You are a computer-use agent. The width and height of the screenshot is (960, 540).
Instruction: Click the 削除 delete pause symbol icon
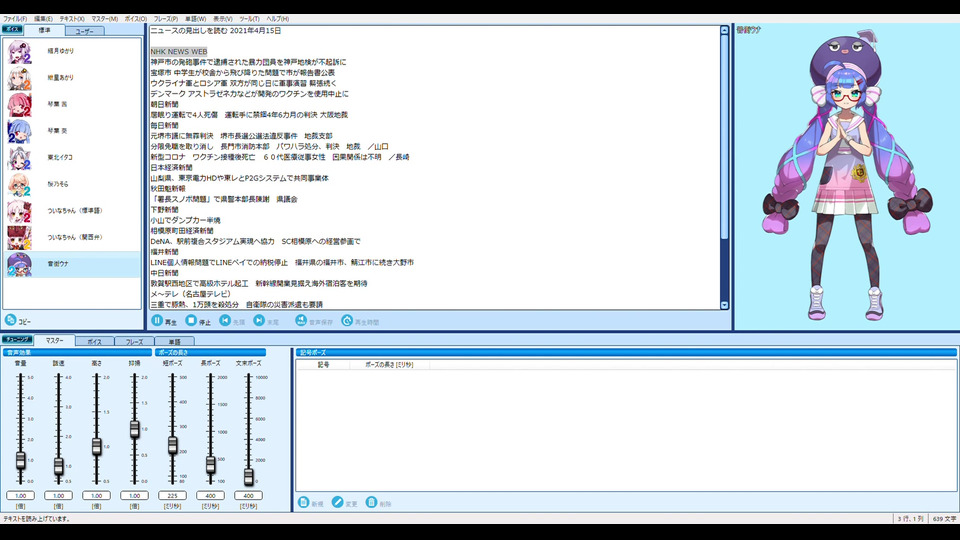pyautogui.click(x=371, y=502)
